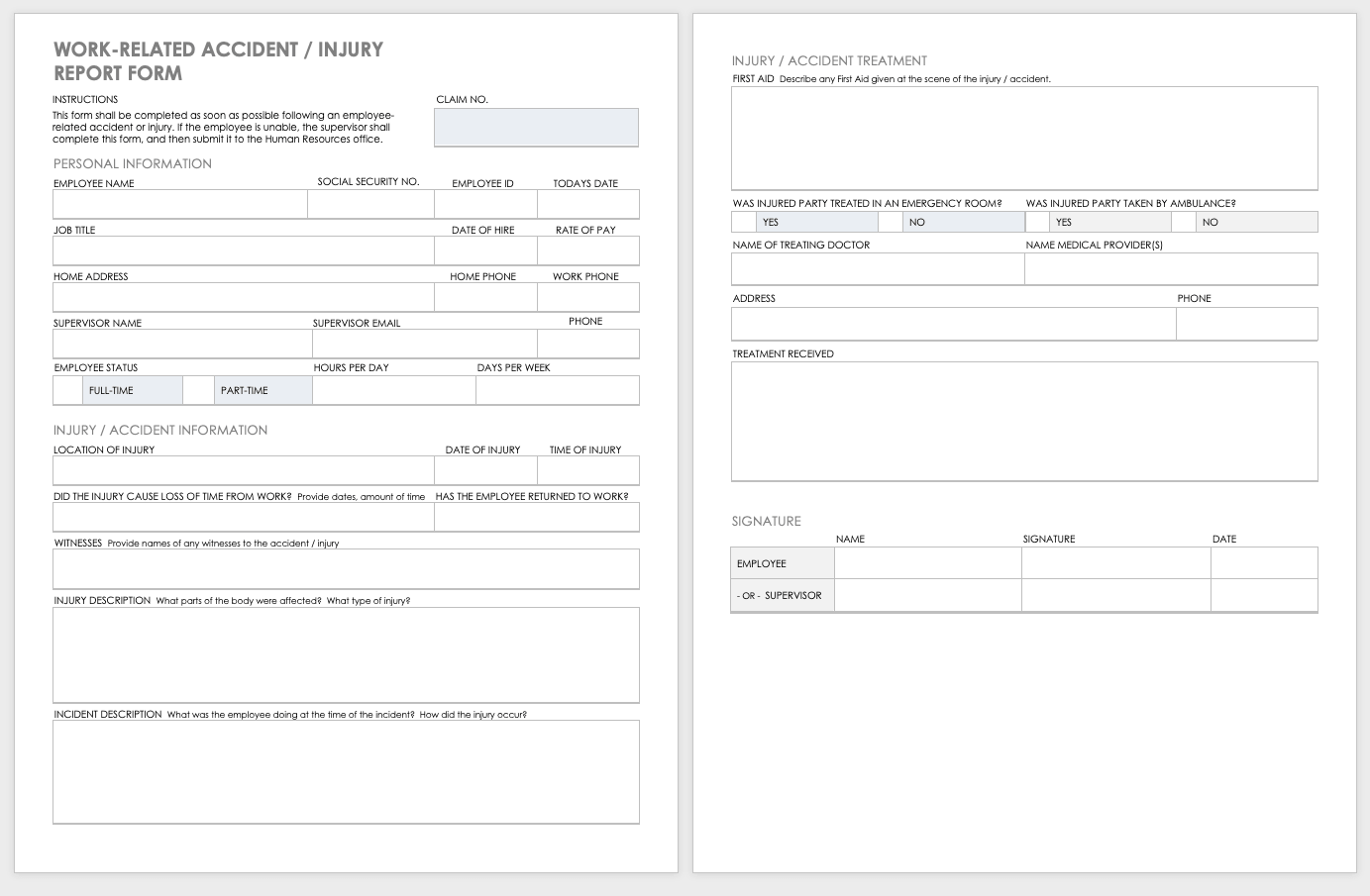Viewport: 1370px width, 896px height.
Task: Select the Employee Name input field
Action: (x=180, y=205)
